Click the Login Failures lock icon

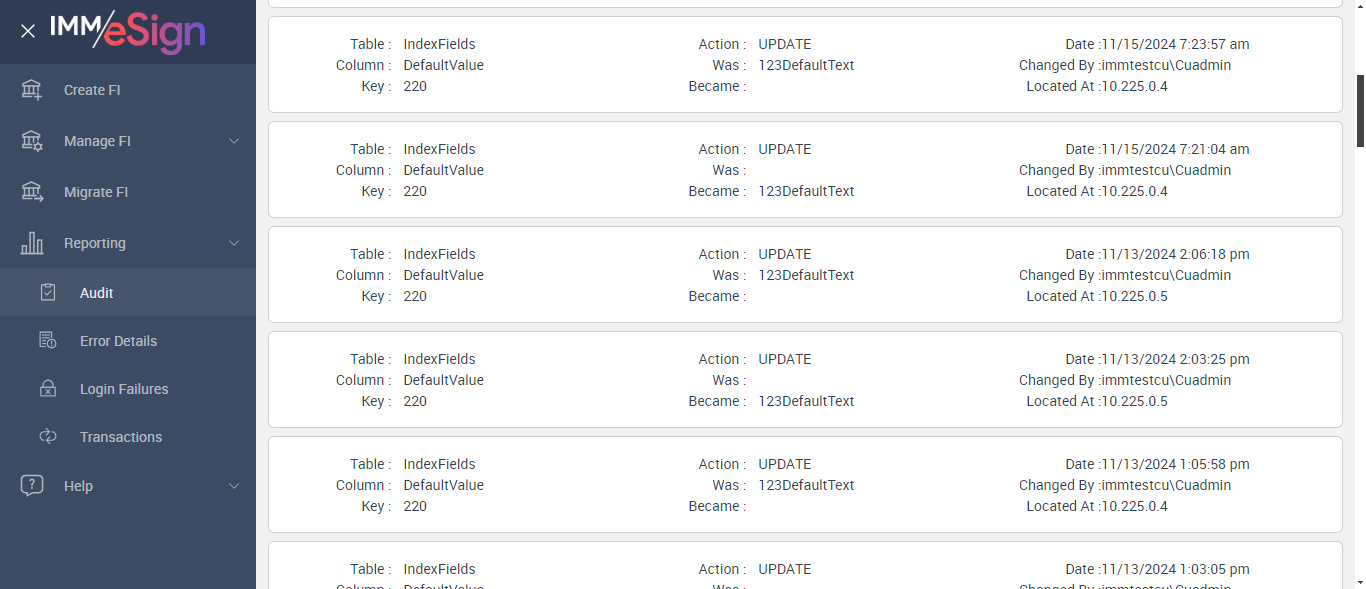coord(47,389)
